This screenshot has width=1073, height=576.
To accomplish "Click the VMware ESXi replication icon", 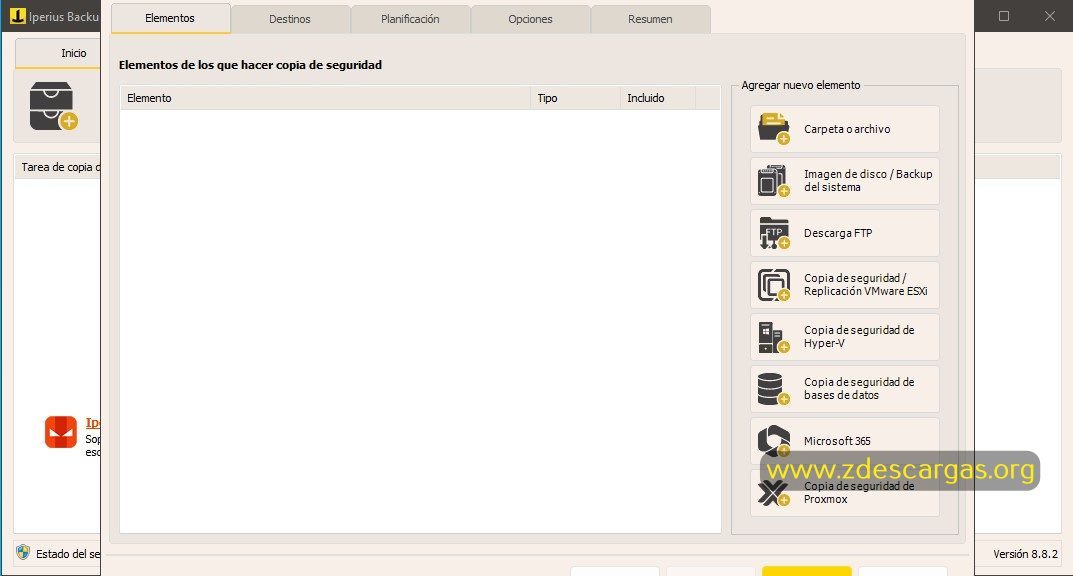I will click(773, 285).
